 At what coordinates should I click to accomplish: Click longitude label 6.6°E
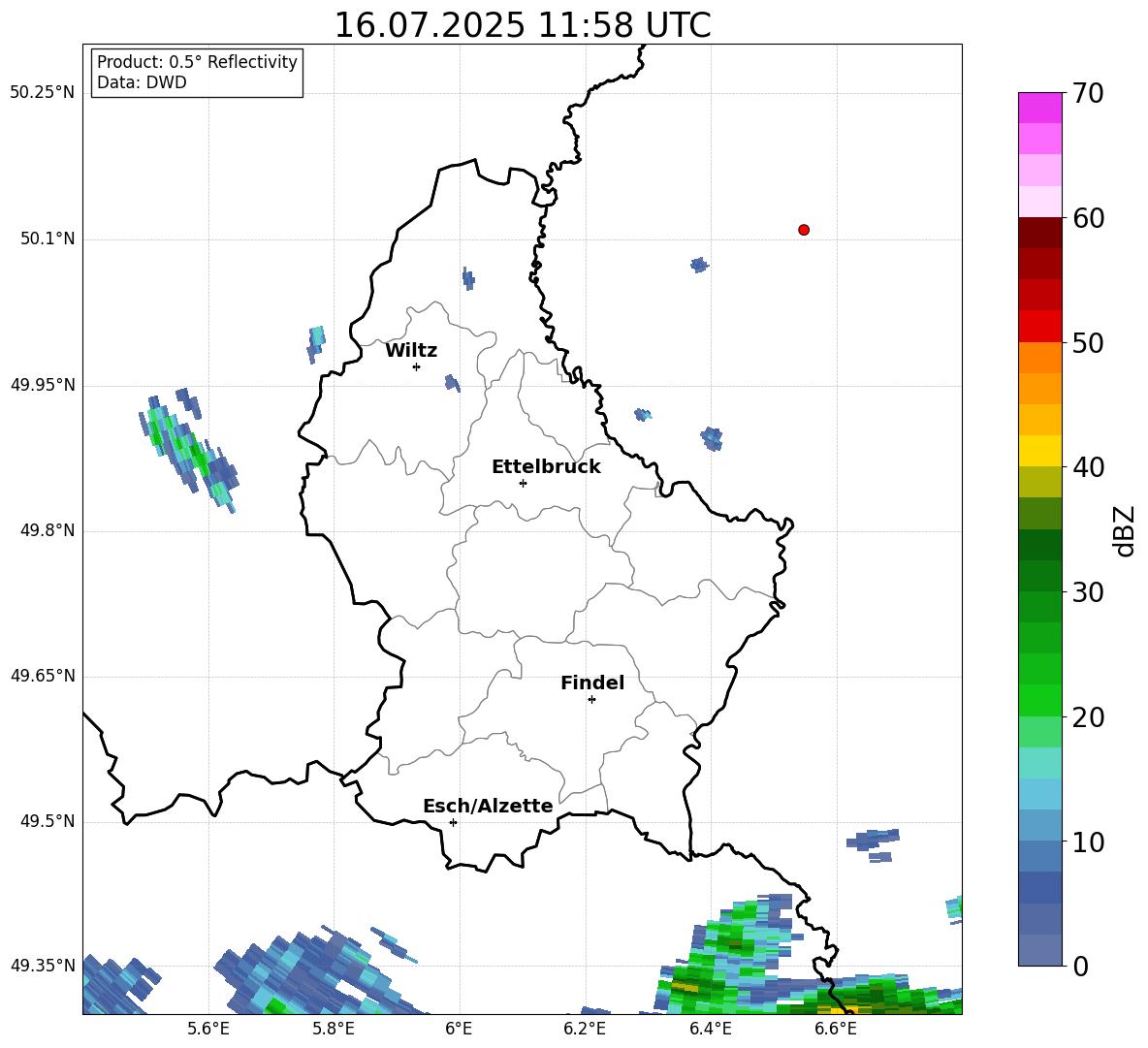[x=836, y=1029]
